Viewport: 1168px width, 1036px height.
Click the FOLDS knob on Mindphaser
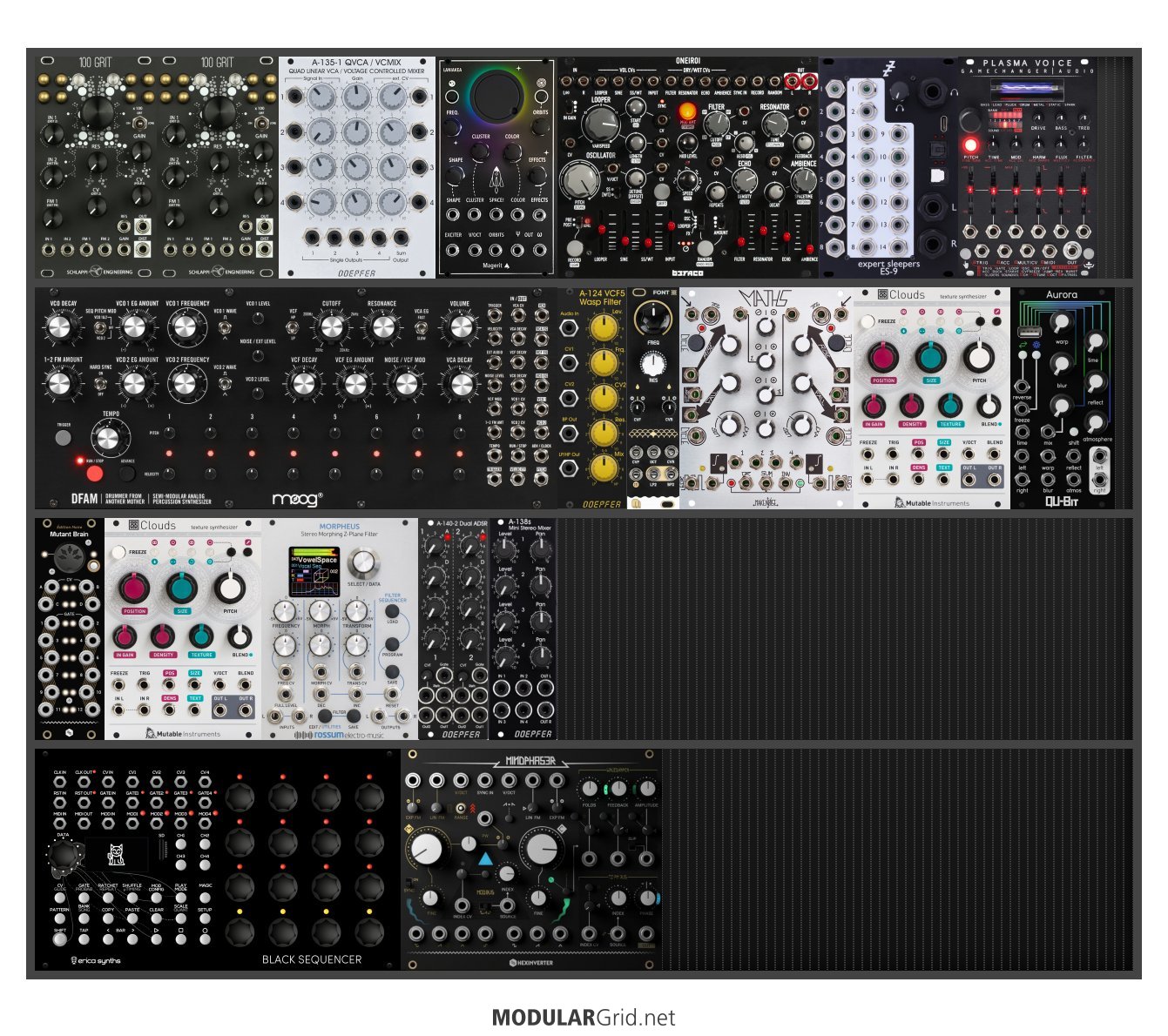coord(590,788)
